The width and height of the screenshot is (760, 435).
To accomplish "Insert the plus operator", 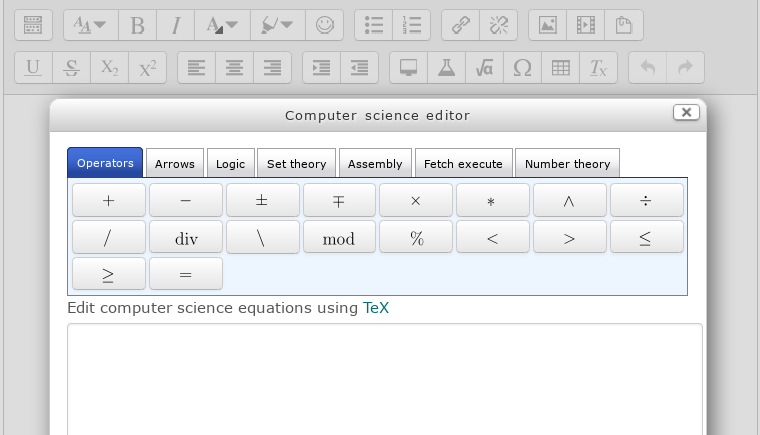I will 109,200.
